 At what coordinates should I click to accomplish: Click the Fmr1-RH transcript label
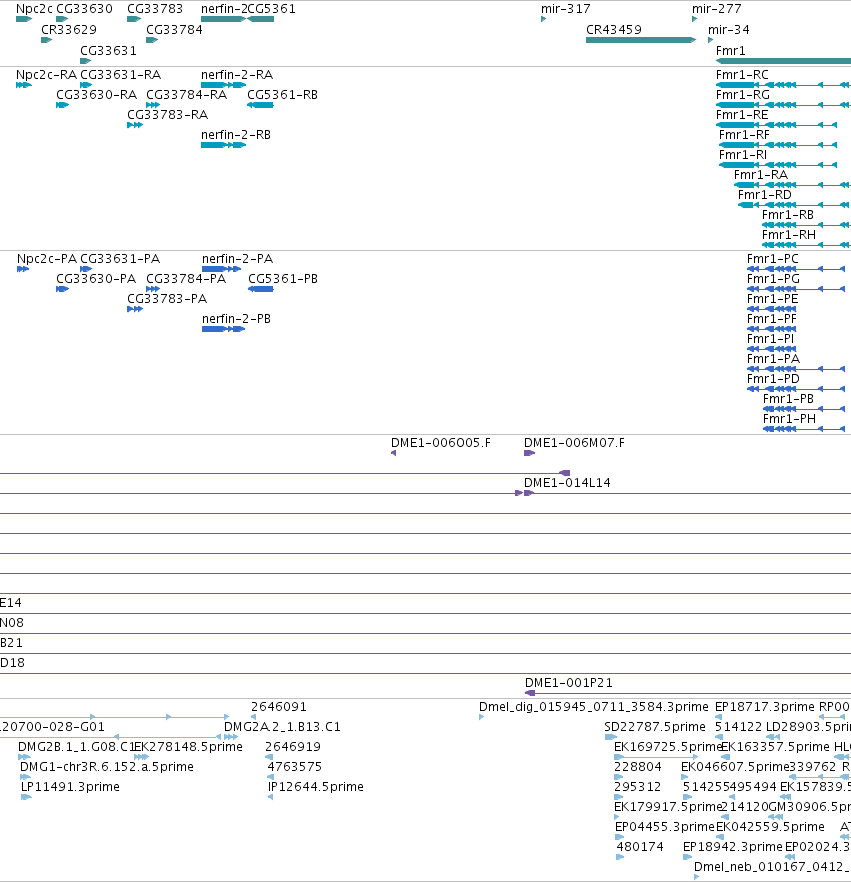(789, 235)
